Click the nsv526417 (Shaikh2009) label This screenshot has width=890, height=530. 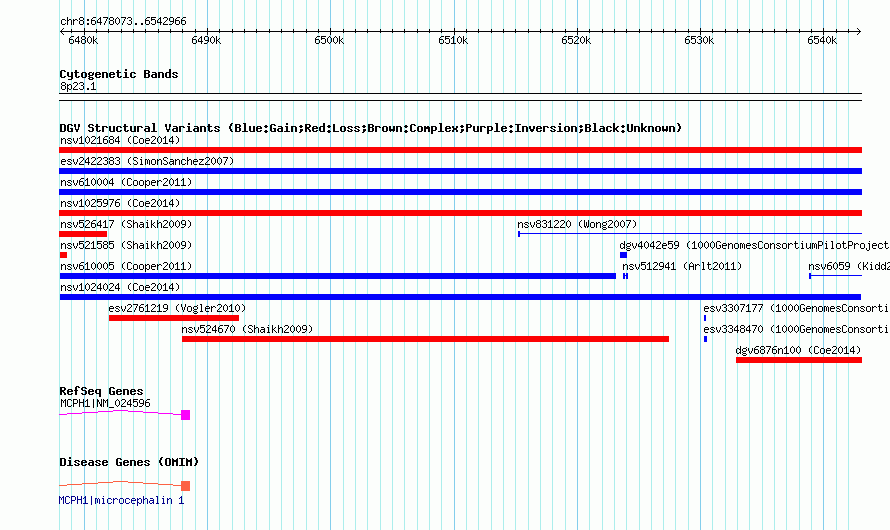click(x=126, y=224)
